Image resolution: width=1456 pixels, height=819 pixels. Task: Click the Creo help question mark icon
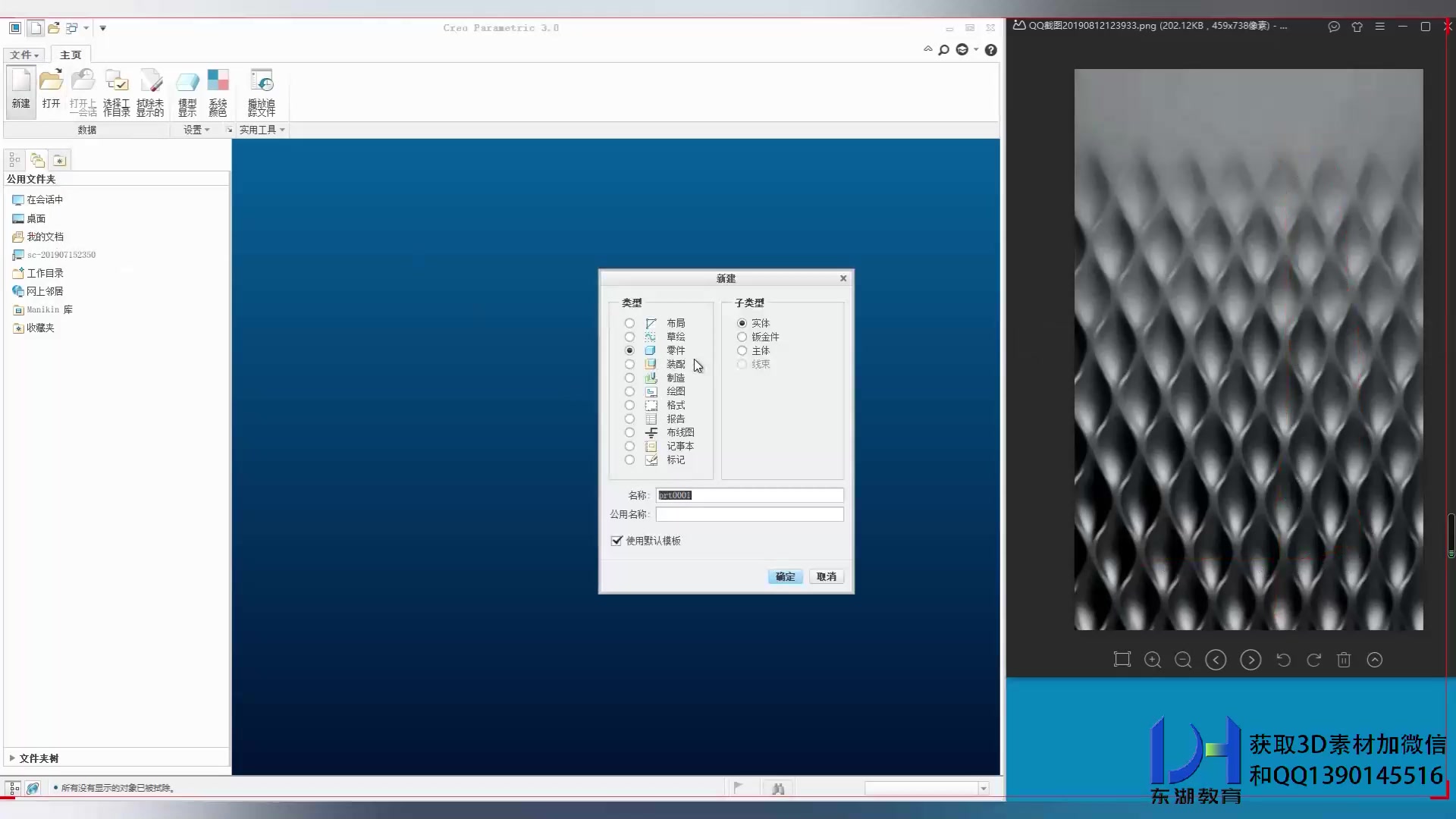point(990,50)
